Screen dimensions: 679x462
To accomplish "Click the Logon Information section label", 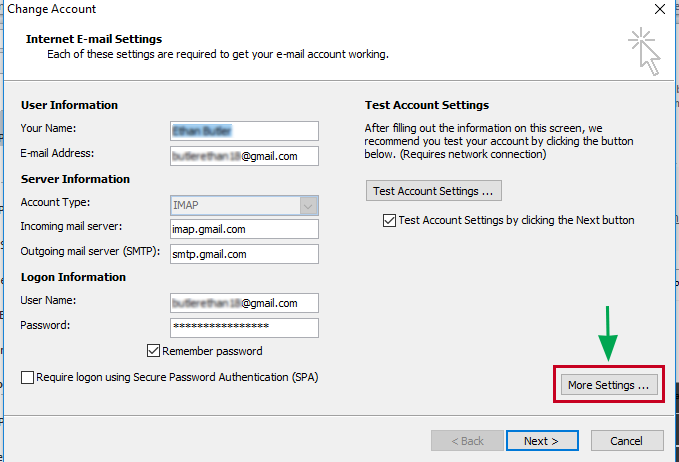I will pos(73,277).
